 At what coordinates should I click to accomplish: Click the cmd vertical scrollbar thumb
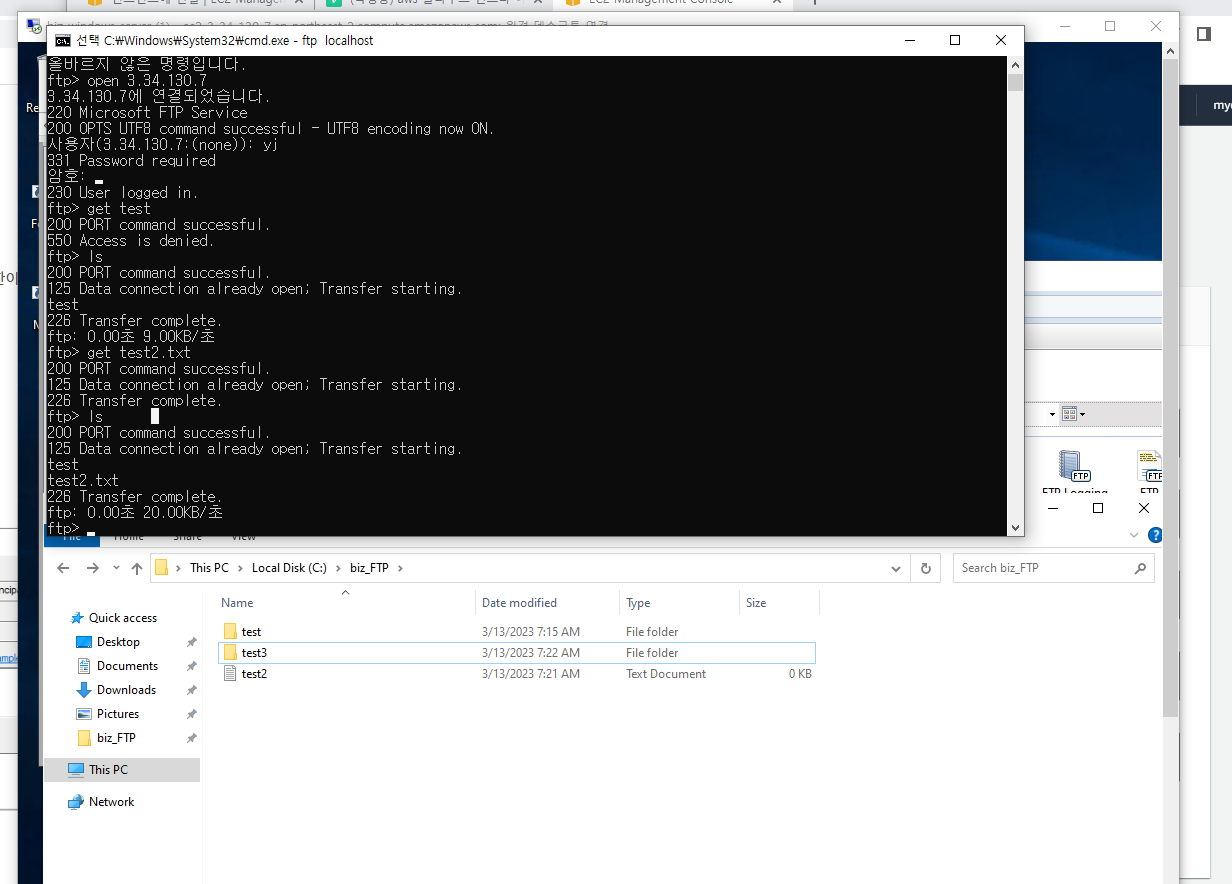tap(1015, 82)
